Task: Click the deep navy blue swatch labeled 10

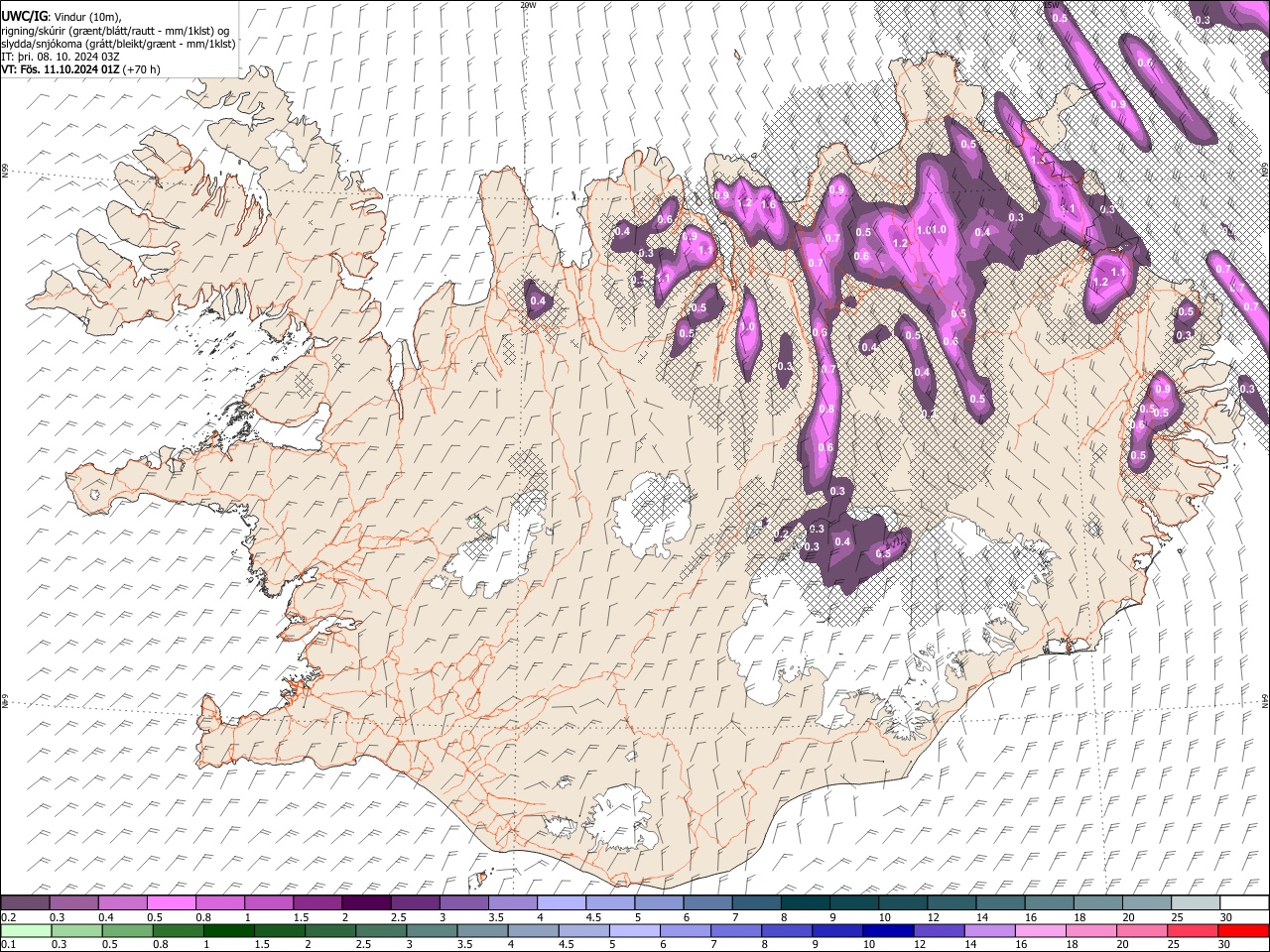Action: [888, 930]
